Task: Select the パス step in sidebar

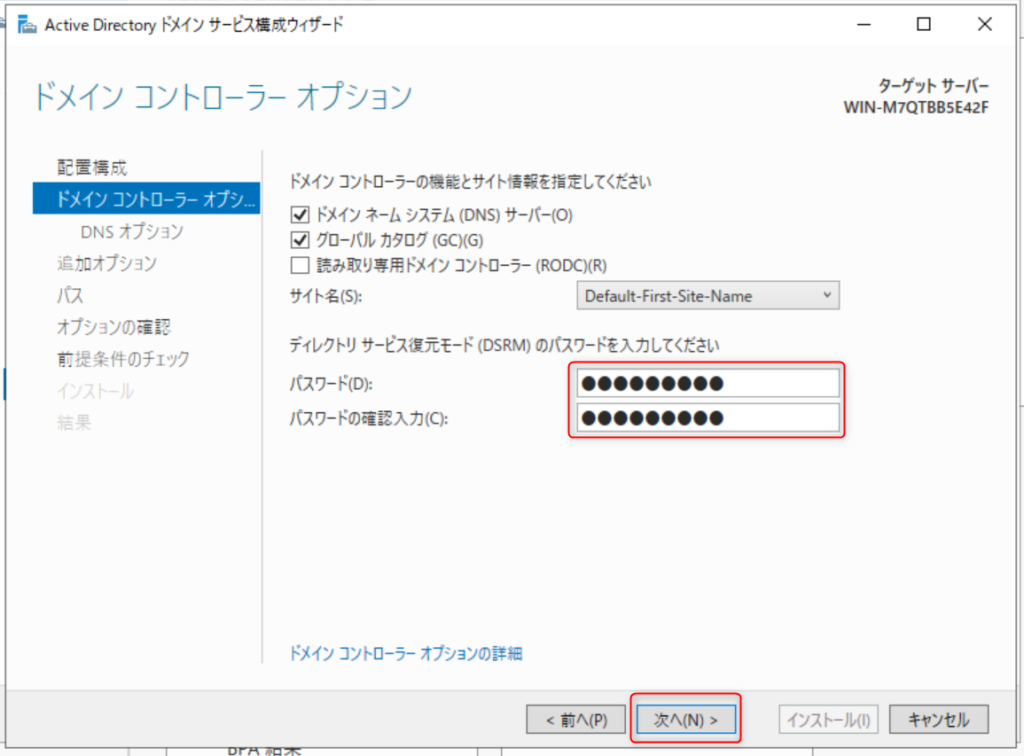Action: click(x=70, y=295)
